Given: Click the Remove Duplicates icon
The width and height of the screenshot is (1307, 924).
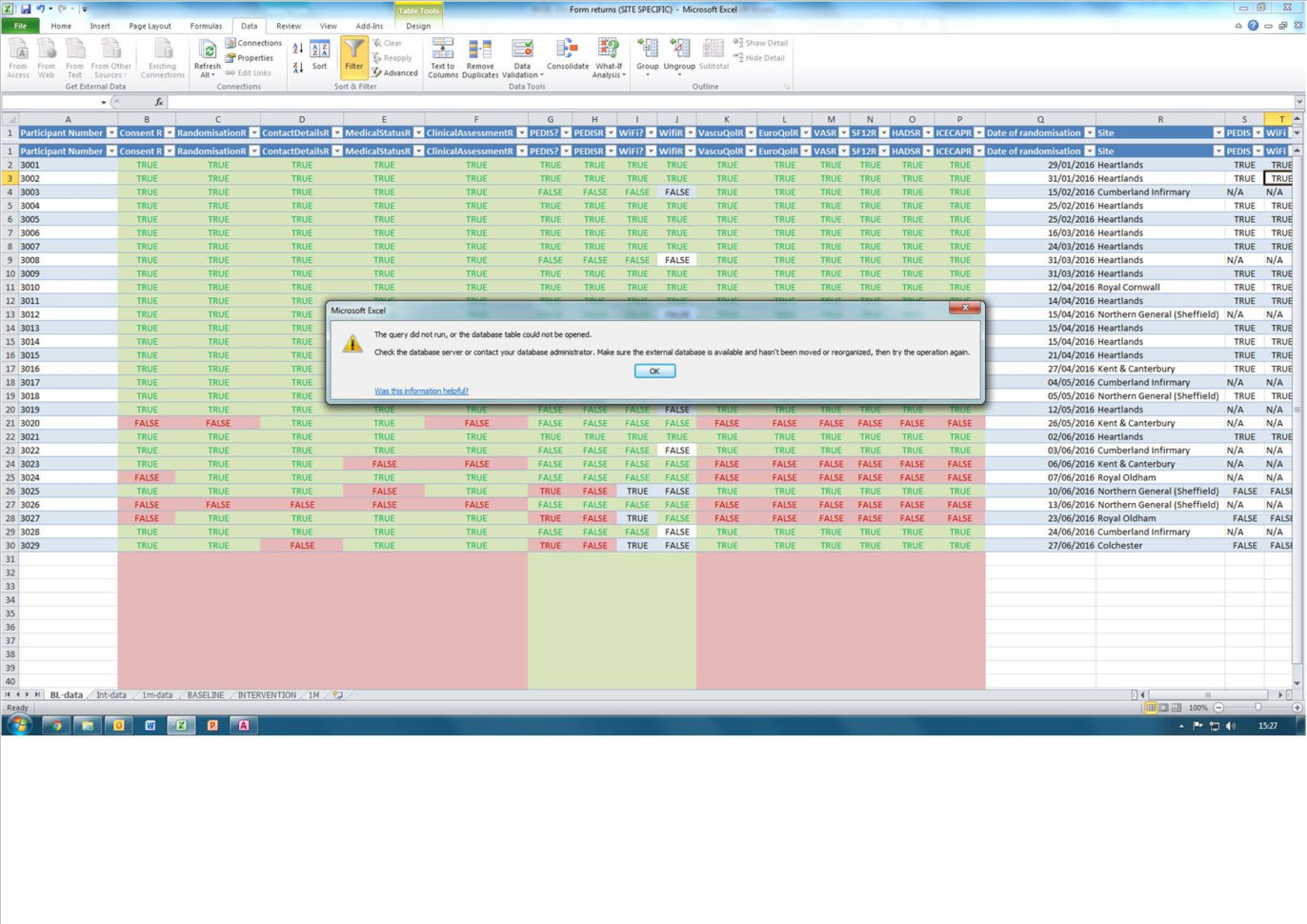Looking at the screenshot, I should [x=480, y=57].
